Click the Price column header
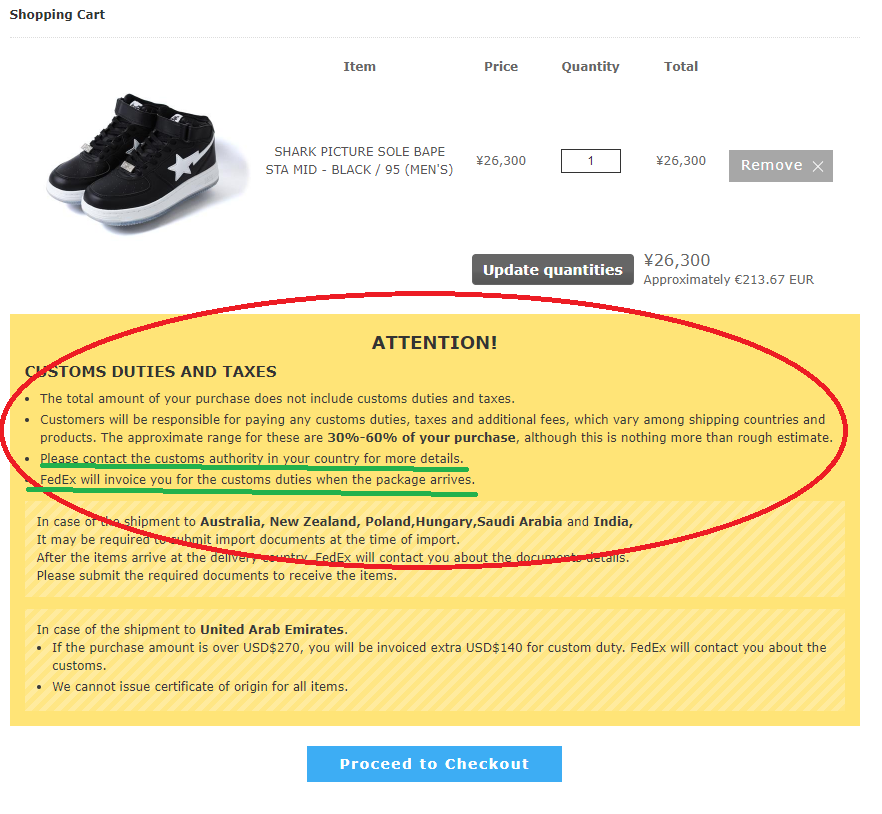 click(501, 66)
